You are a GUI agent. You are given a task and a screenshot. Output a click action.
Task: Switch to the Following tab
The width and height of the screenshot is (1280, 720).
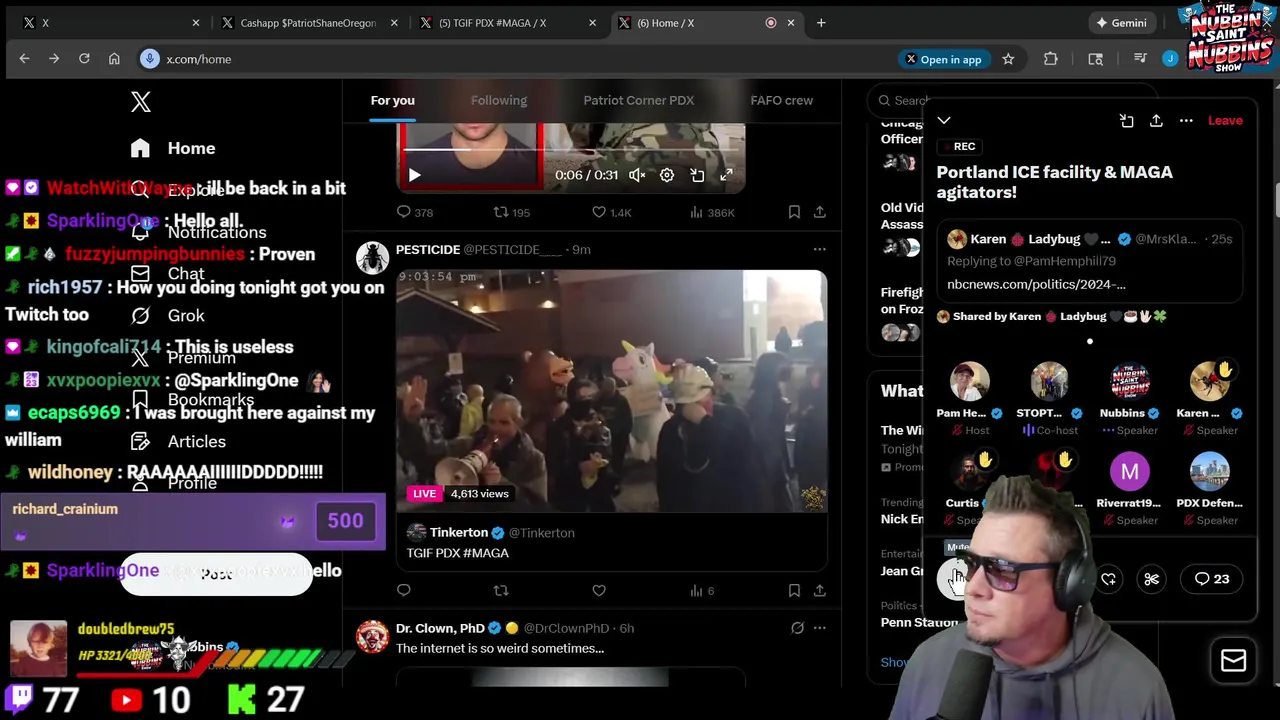499,101
